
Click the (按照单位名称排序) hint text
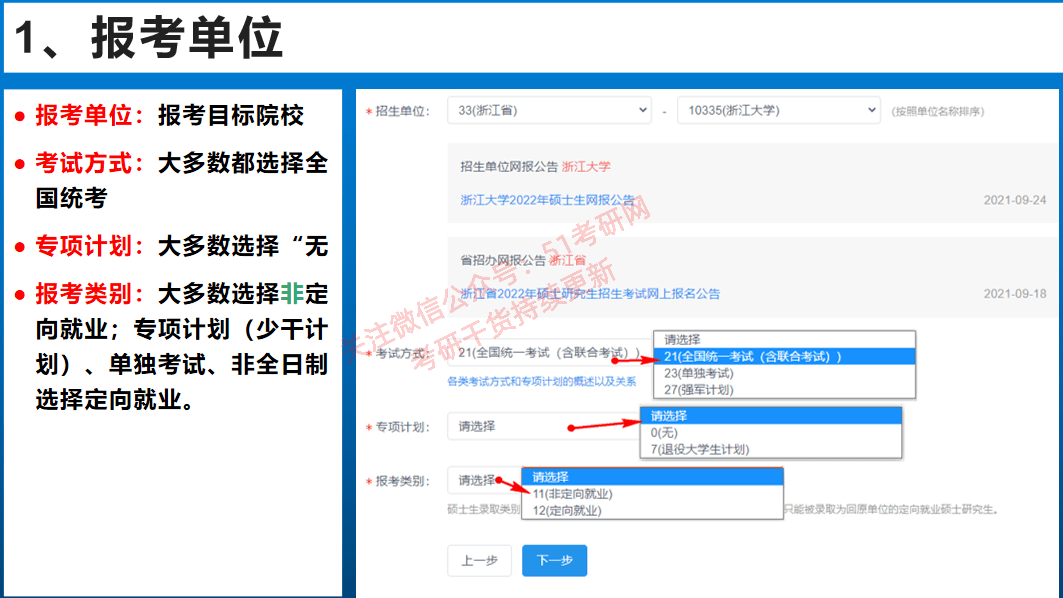point(938,111)
